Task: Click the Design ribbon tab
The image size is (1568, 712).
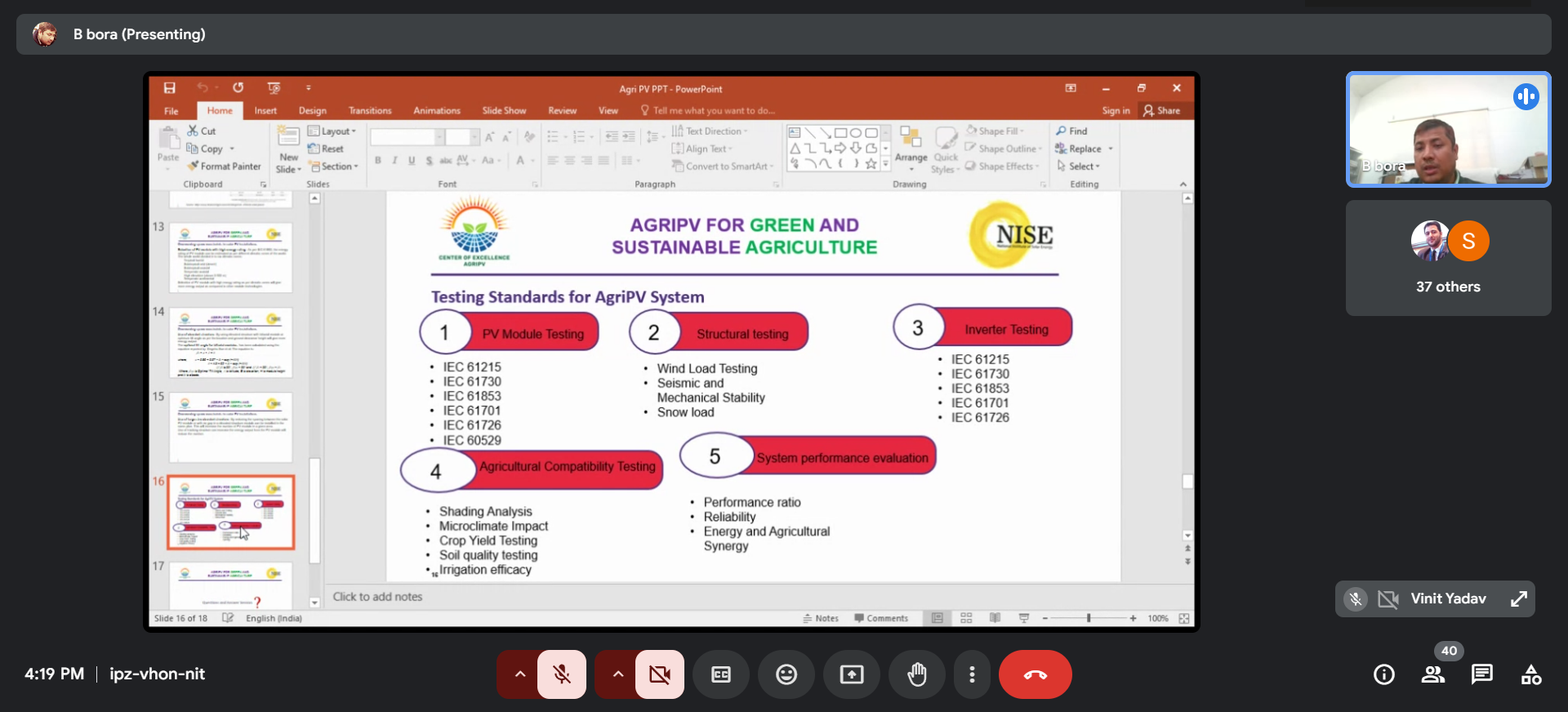Action: tap(312, 111)
